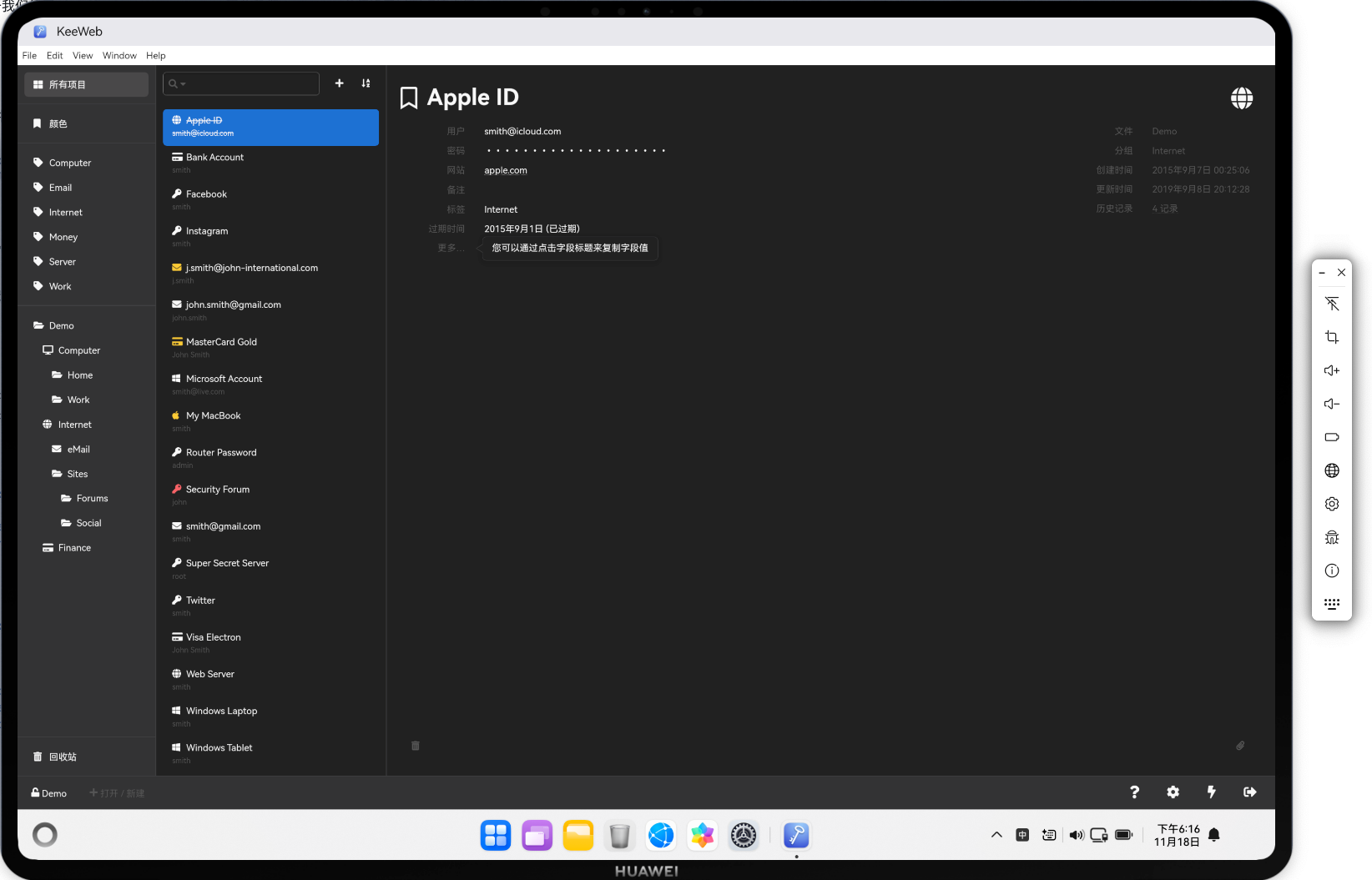Open the sort options icon
Screen dimensions: 1372x880
click(366, 83)
